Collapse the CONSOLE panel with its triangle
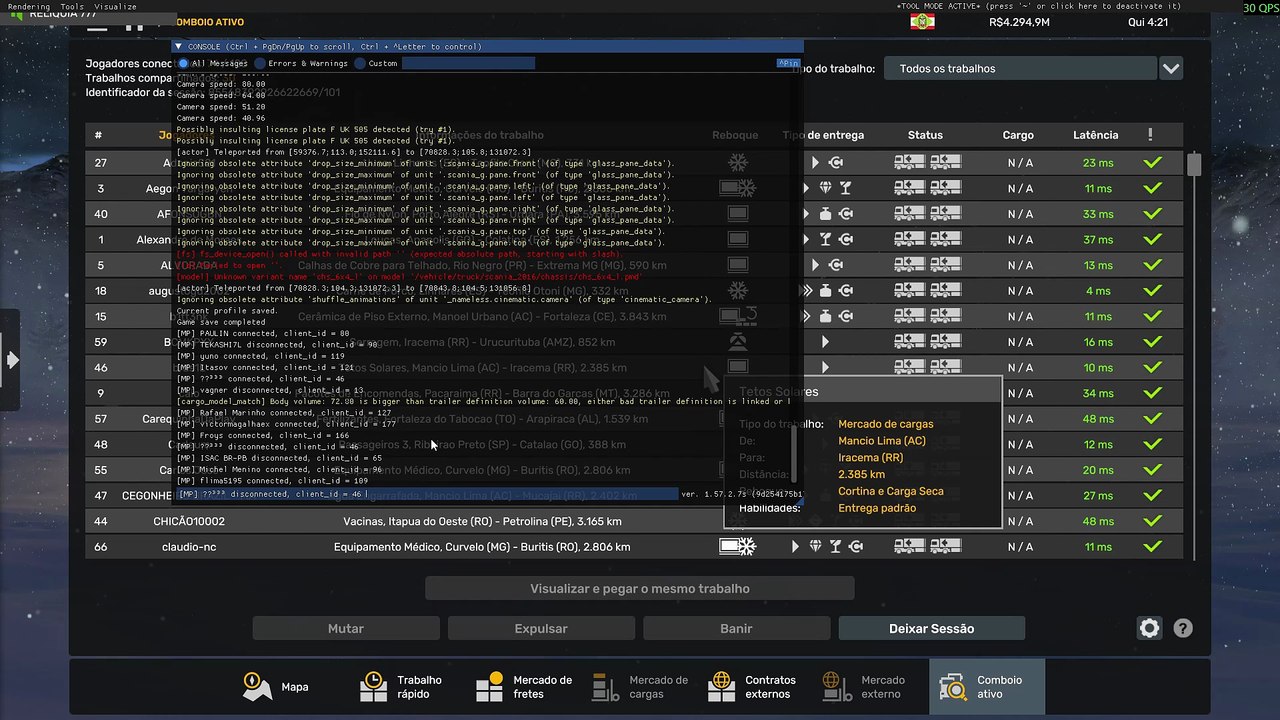This screenshot has height=720, width=1280. click(178, 46)
